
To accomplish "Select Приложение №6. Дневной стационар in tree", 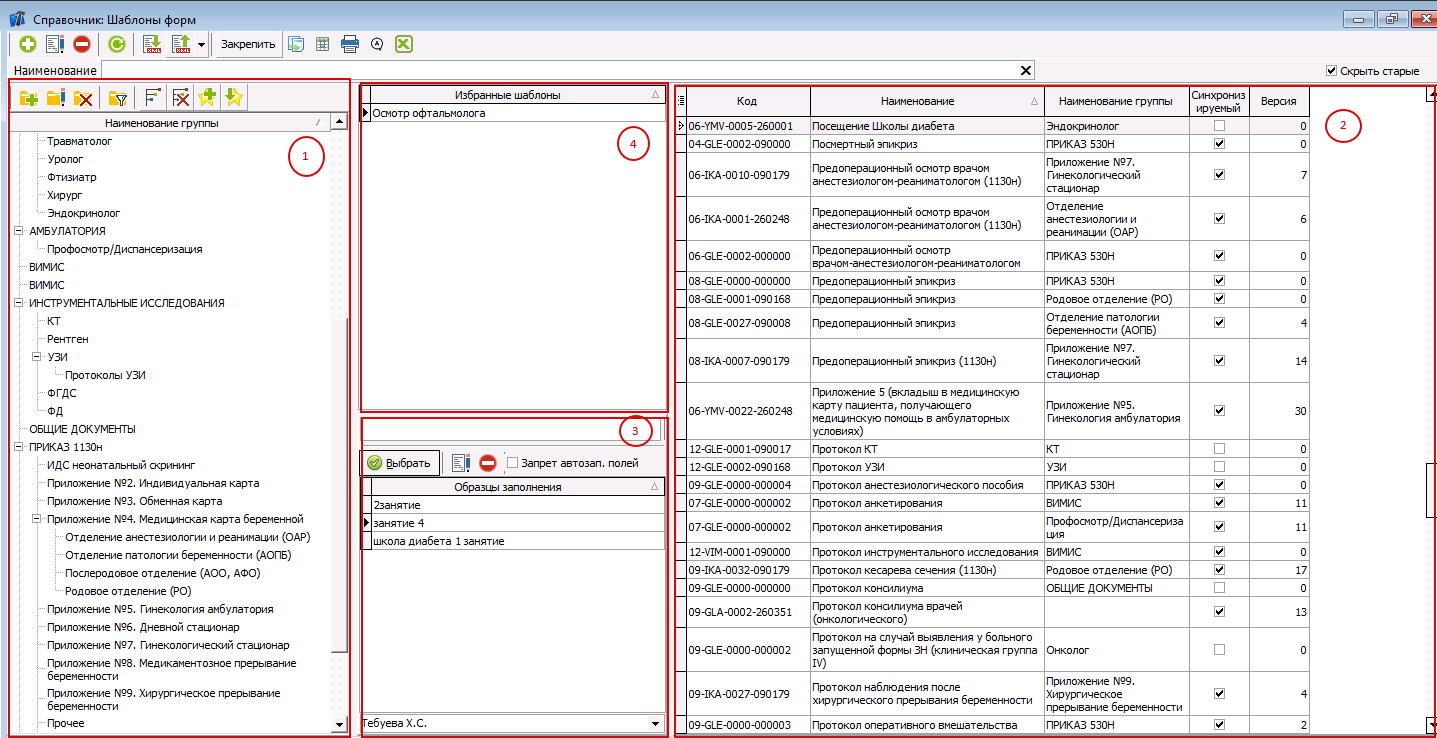I will click(x=143, y=627).
